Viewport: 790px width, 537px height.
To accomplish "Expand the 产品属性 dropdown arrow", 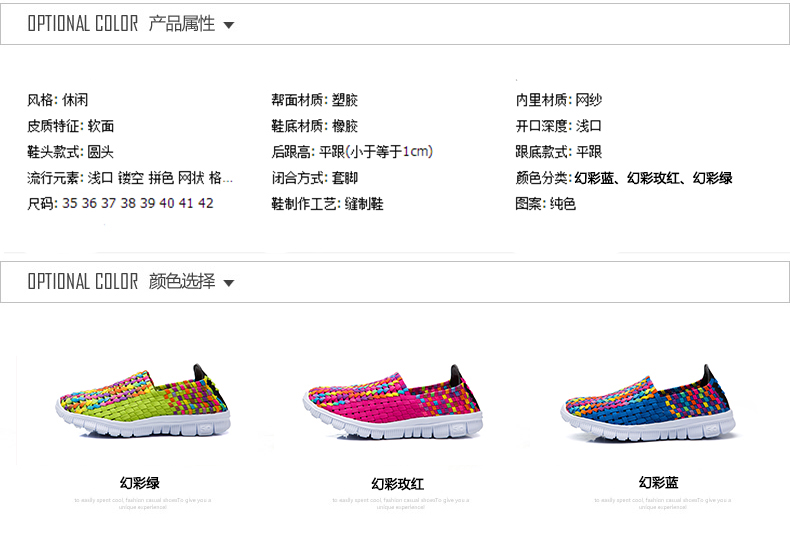I will (229, 25).
